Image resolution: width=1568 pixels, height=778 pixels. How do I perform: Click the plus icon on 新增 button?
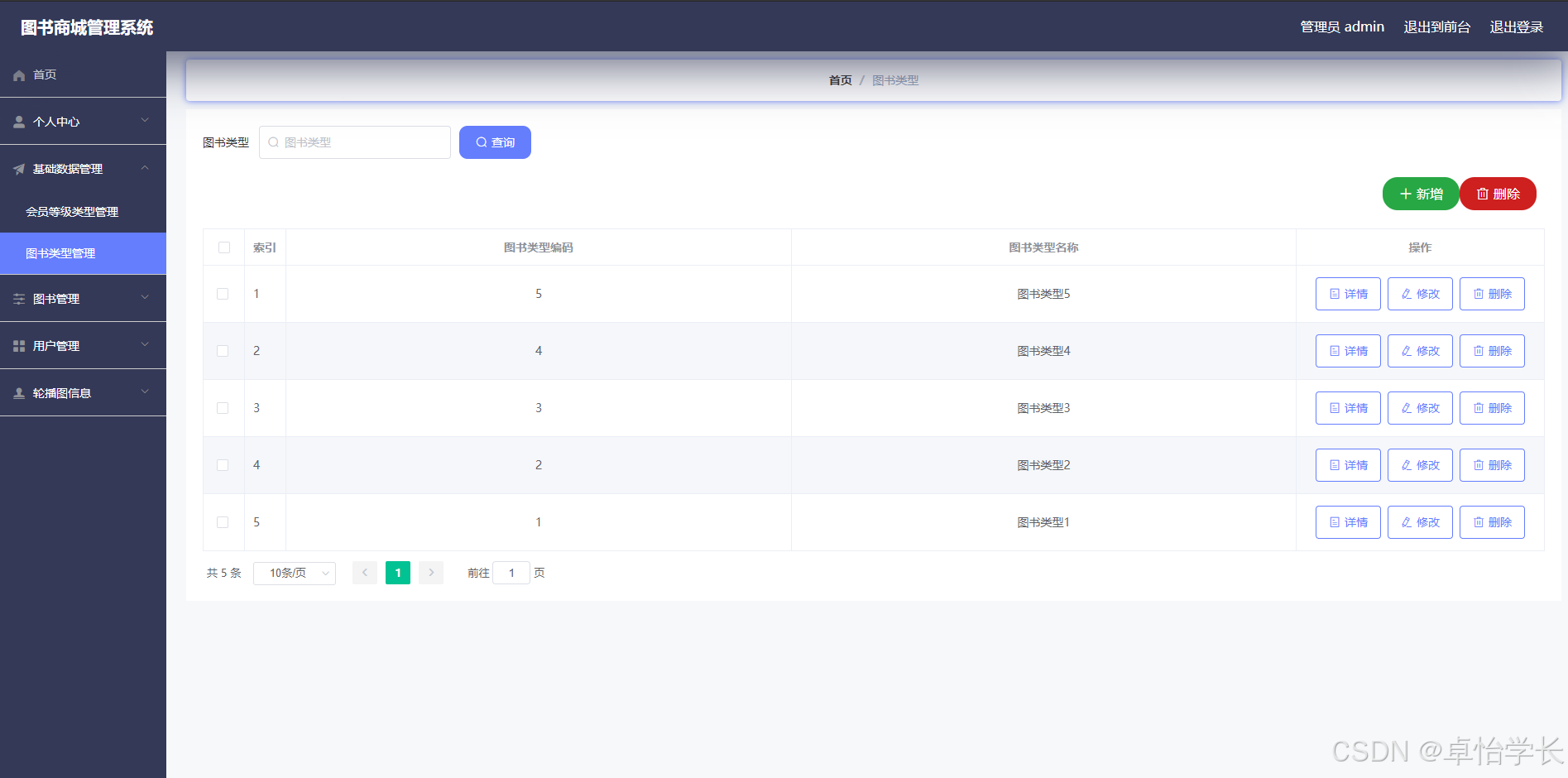1405,194
